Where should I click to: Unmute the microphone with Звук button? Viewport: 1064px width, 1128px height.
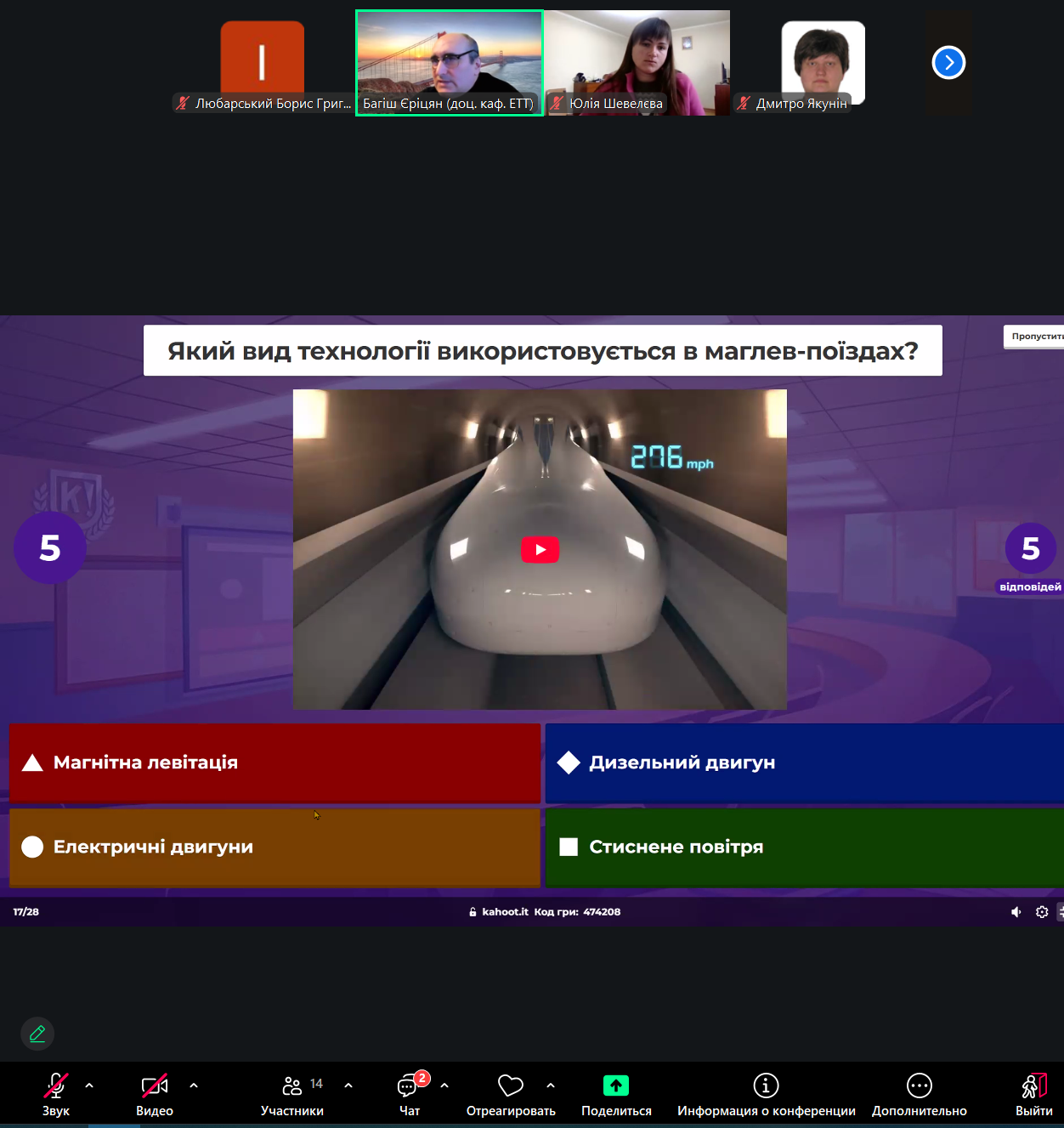point(56,1095)
